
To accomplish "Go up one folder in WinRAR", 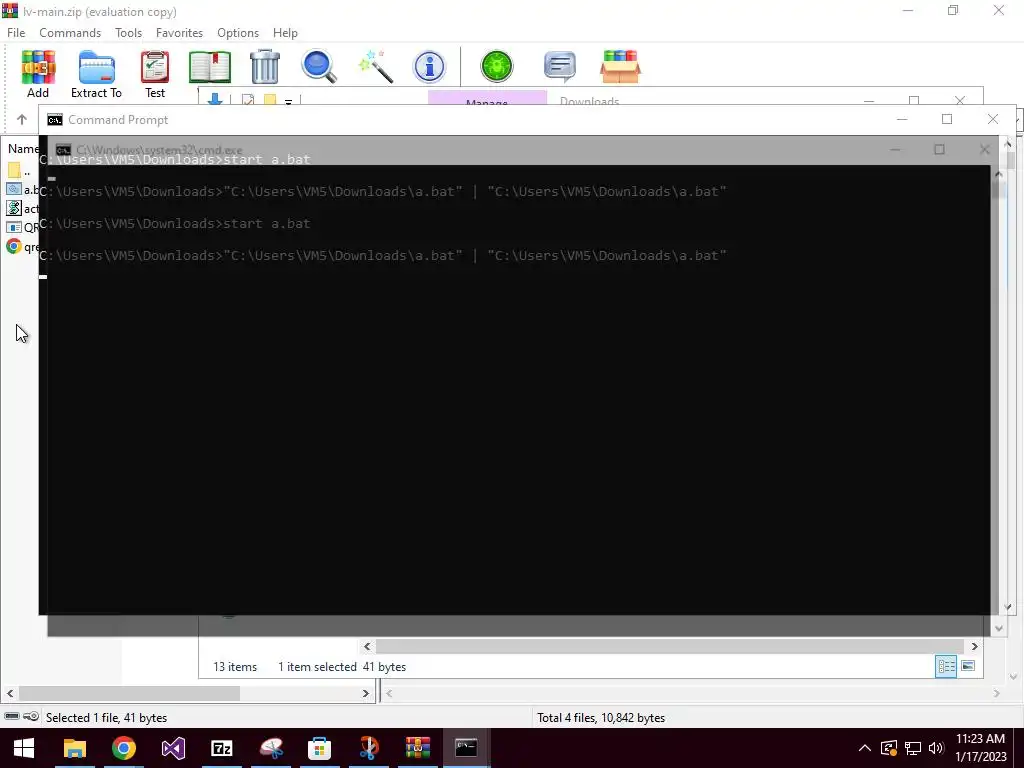I will click(22, 120).
